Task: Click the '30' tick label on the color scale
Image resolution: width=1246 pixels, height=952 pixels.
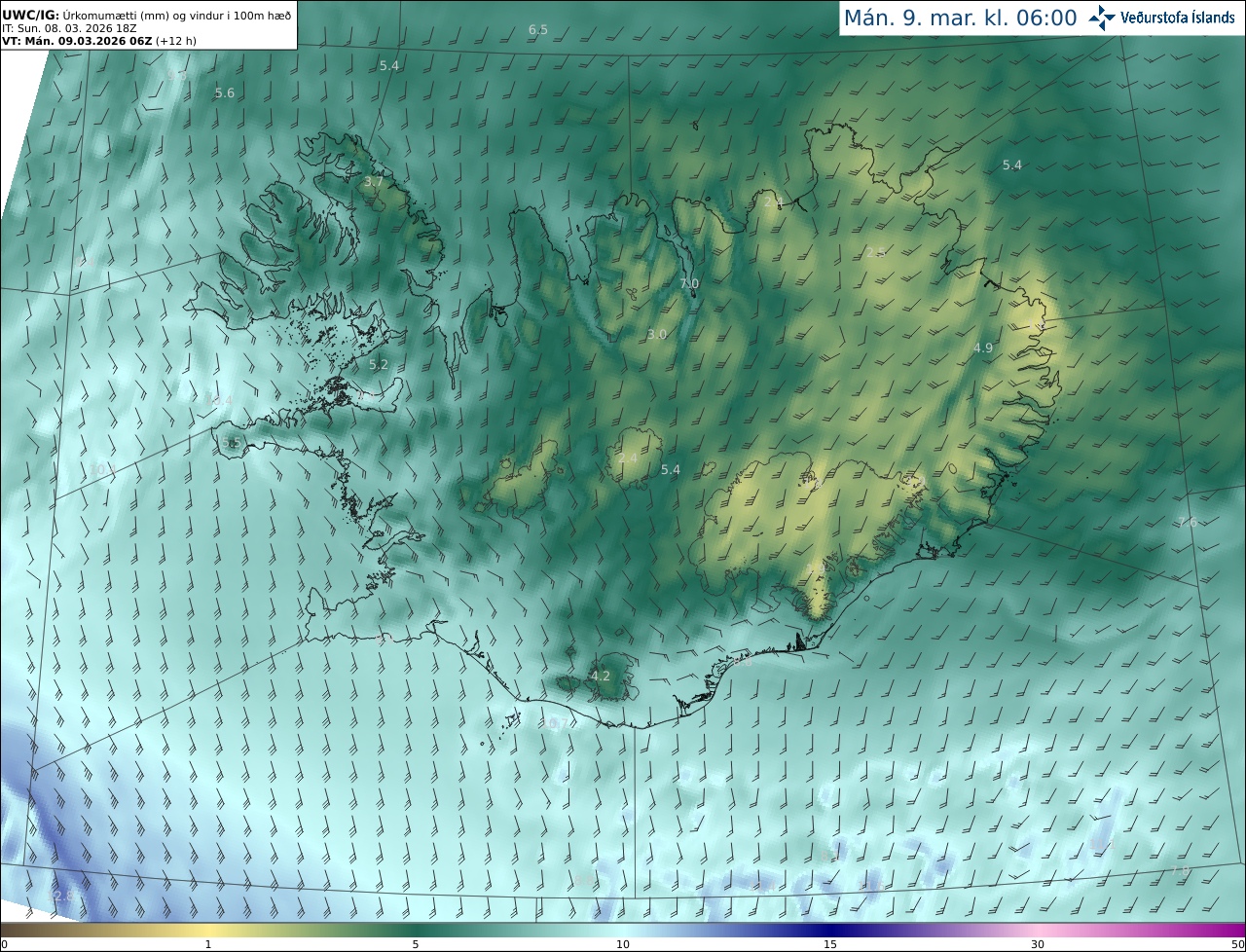Action: point(1038,944)
